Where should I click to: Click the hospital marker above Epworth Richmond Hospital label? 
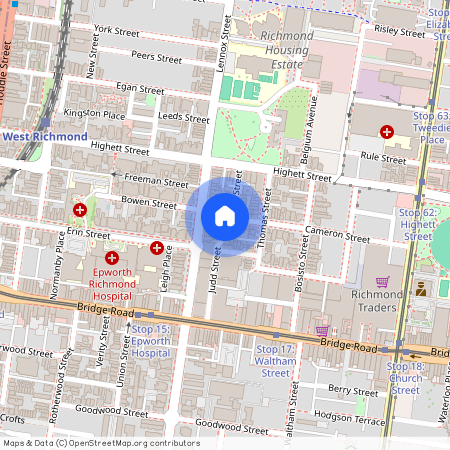(x=112, y=258)
